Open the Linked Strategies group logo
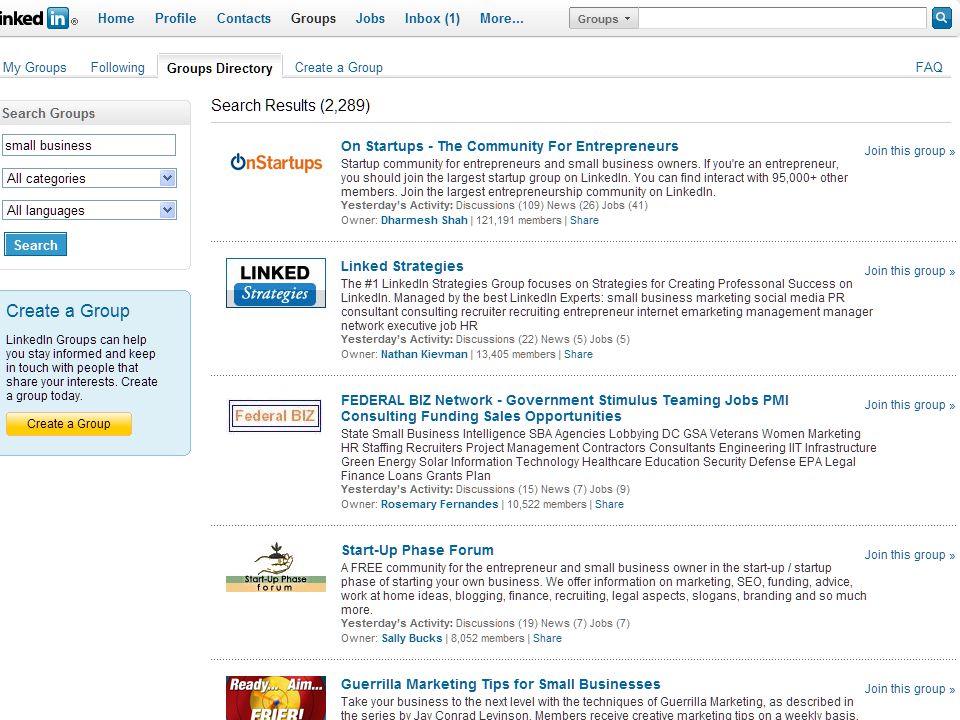Viewport: 960px width, 720px height. point(276,282)
